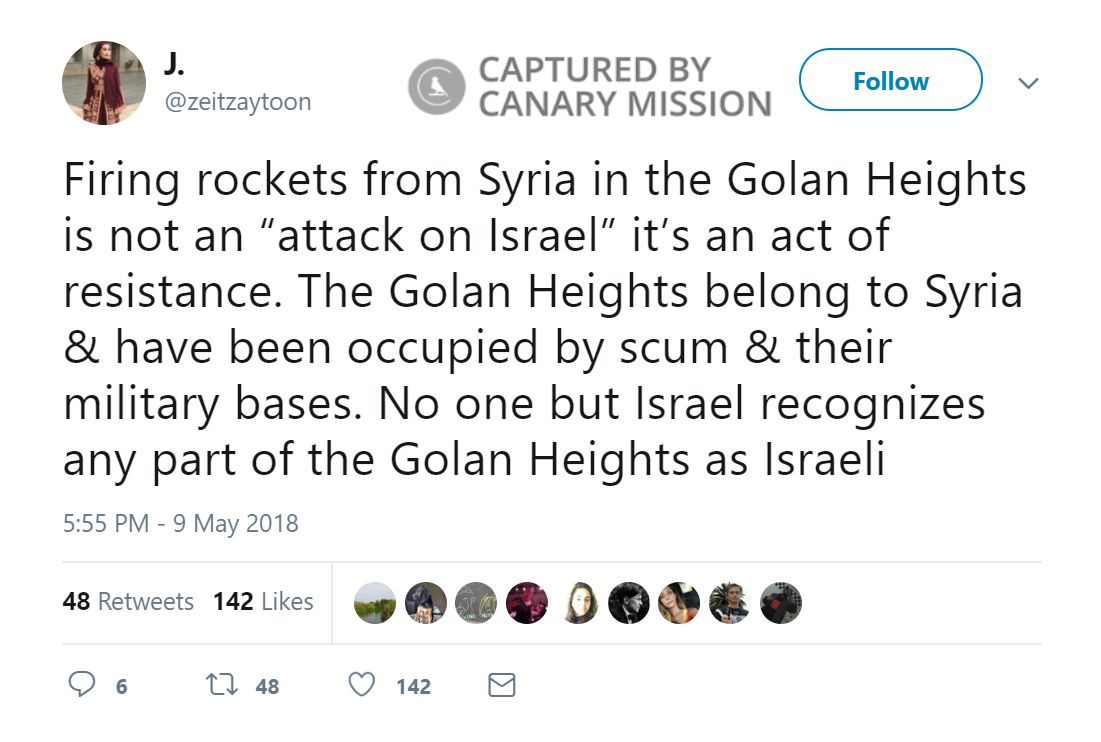This screenshot has width=1101, height=742.
Task: Click the @zeitzaytoon handle
Action: (236, 101)
